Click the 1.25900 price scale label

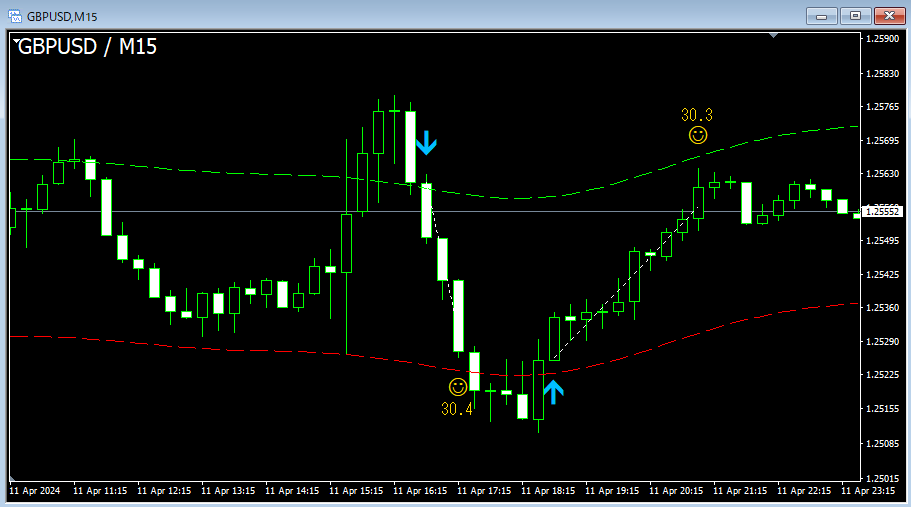[x=882, y=38]
